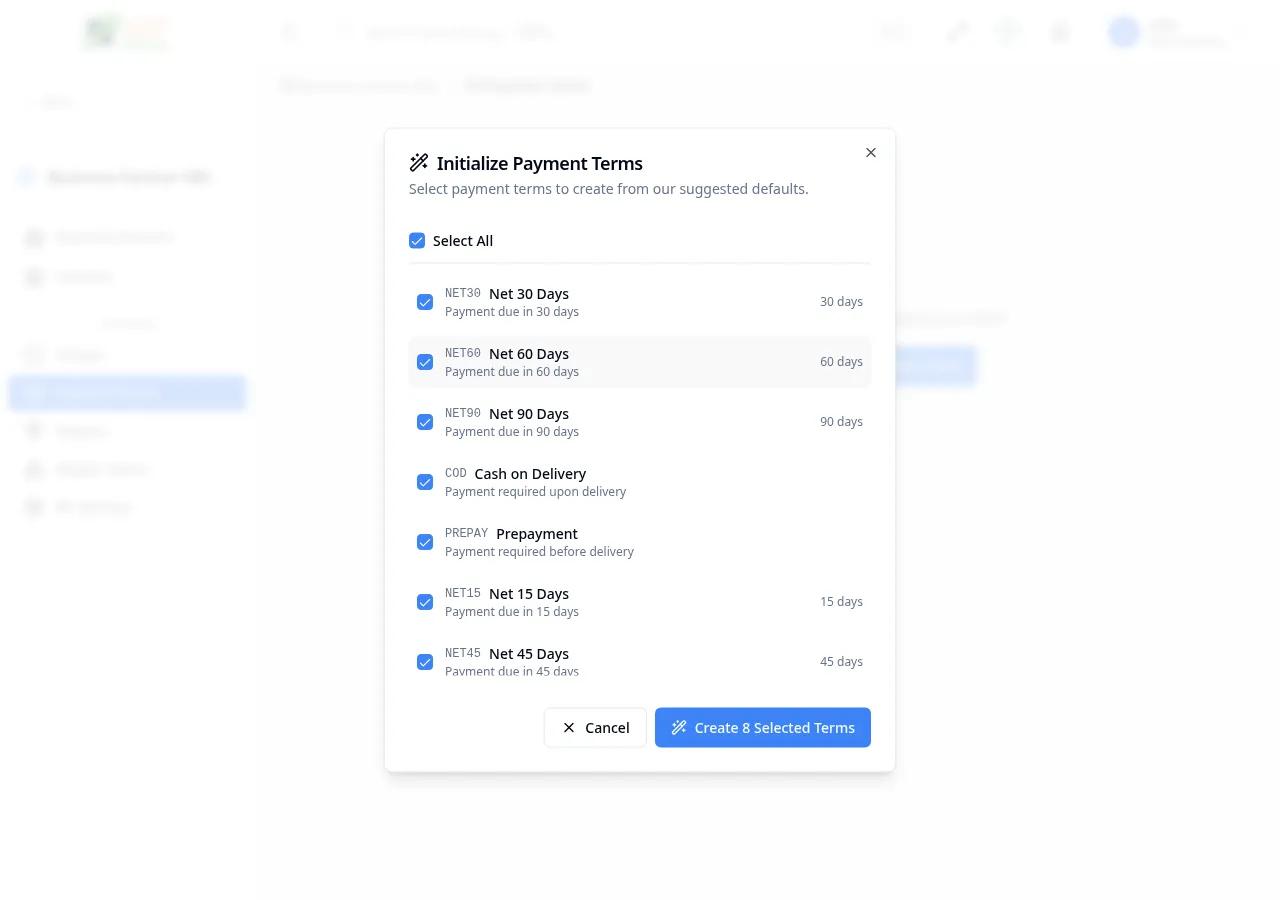Click Create 8 Selected Terms button

click(762, 728)
